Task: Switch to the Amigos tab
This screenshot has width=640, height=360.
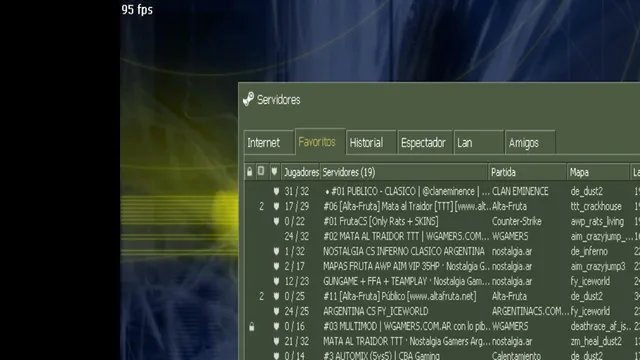Action: coord(530,142)
